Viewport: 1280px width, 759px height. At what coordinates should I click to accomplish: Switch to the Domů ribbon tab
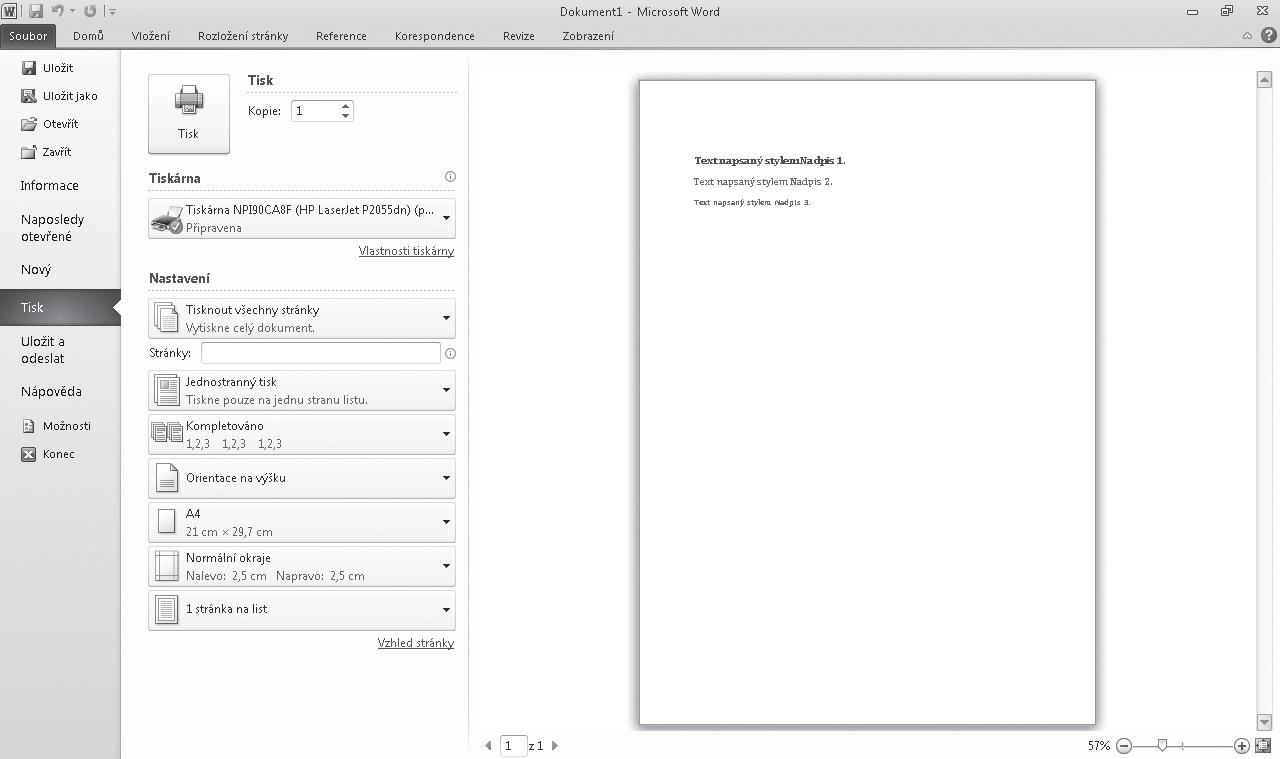coord(88,36)
